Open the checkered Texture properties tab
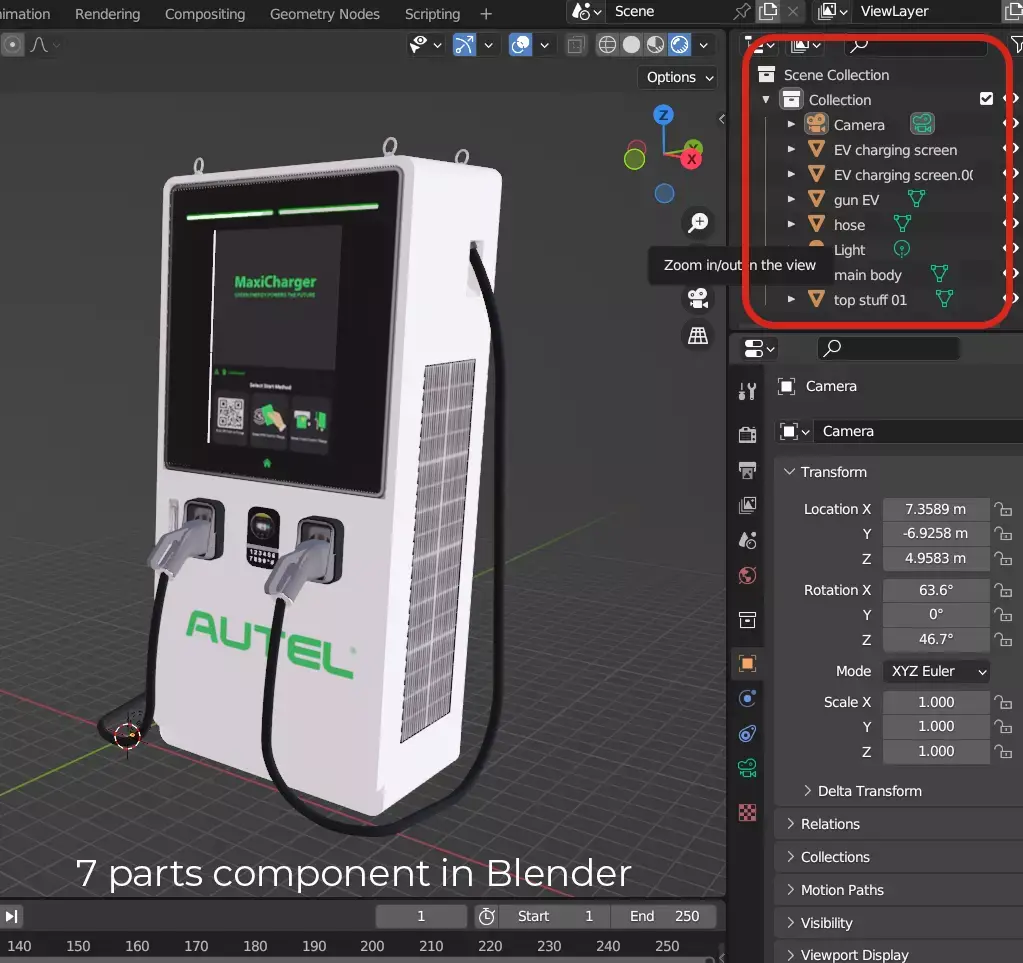This screenshot has width=1023, height=963. point(747,812)
